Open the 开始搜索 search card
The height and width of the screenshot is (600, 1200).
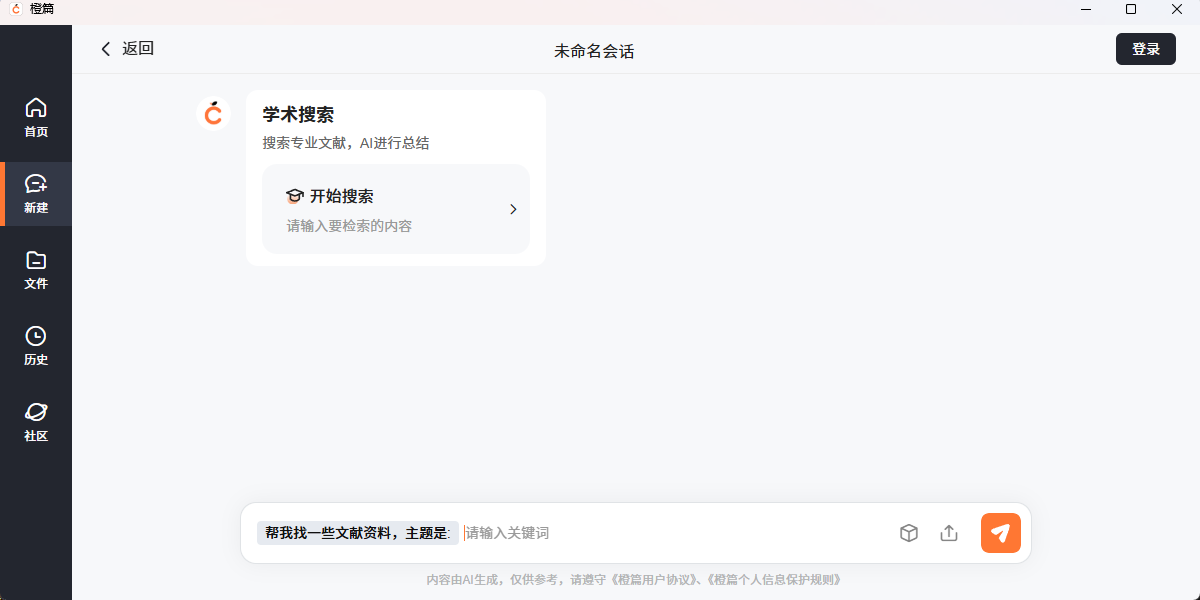[396, 209]
